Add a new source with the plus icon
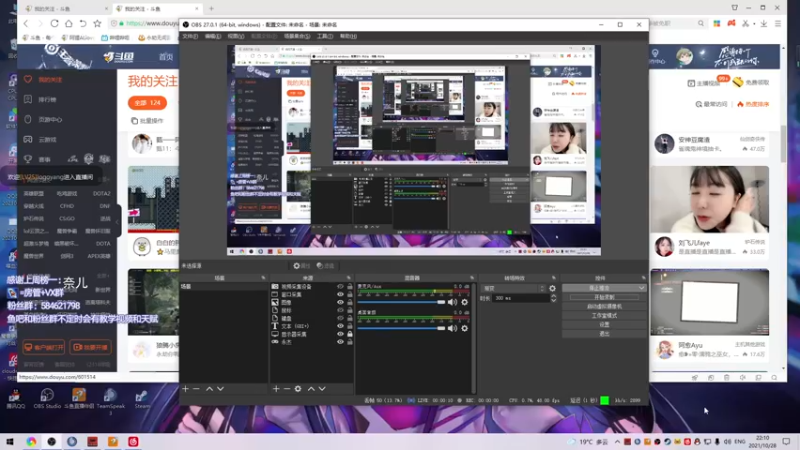 click(x=276, y=389)
